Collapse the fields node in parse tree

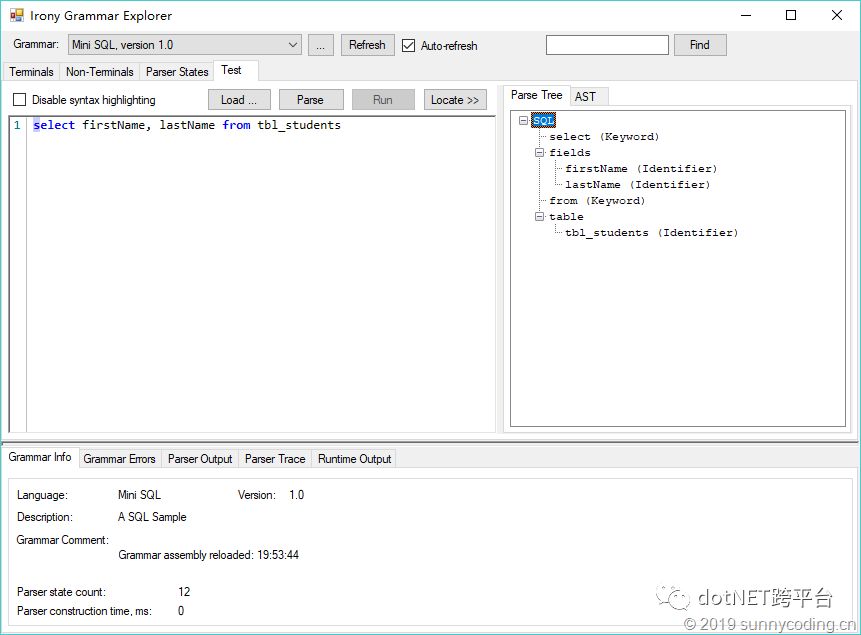click(540, 153)
